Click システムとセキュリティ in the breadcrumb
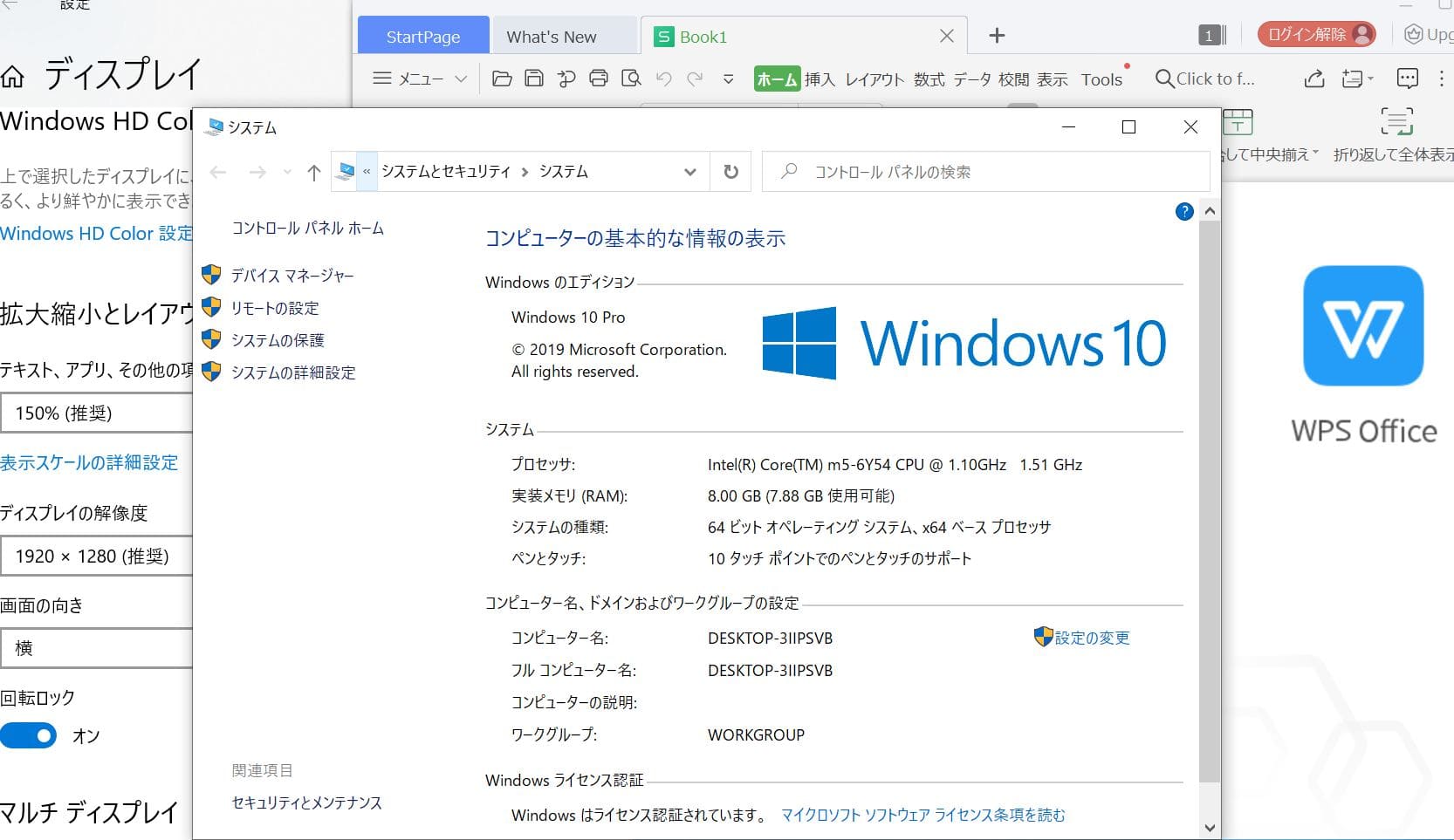This screenshot has height=840, width=1454. tap(445, 172)
